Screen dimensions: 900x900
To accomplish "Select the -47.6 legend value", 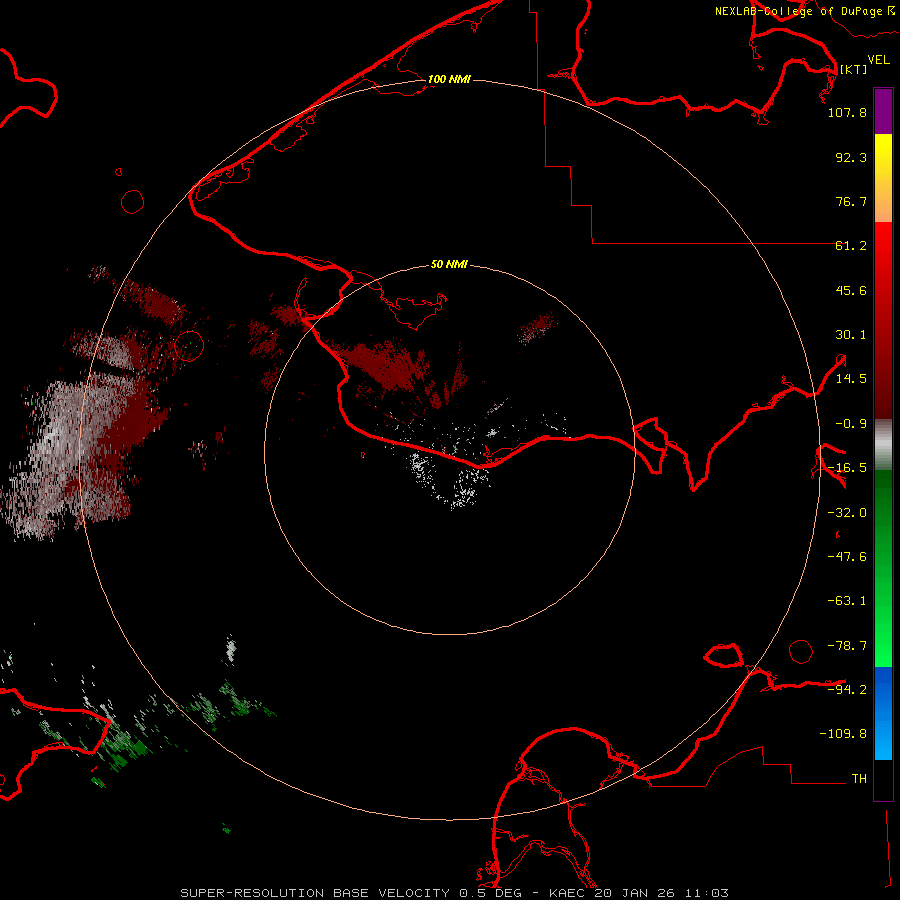I will coord(847,557).
